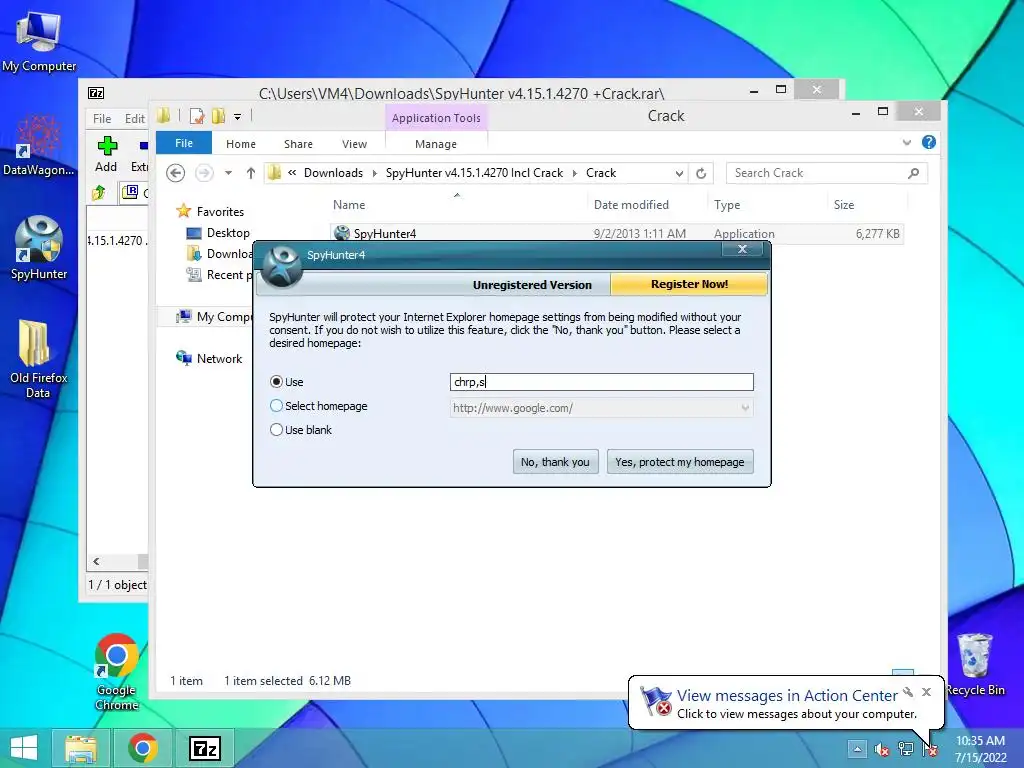Open Explorer help question mark
Image resolution: width=1024 pixels, height=768 pixels.
coord(929,142)
